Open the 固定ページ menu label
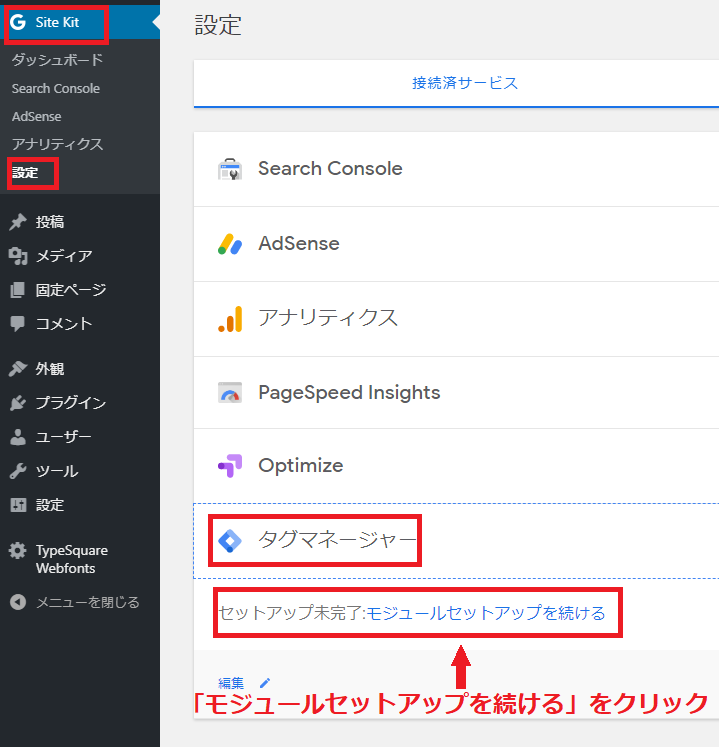This screenshot has width=719, height=747. tap(71, 290)
